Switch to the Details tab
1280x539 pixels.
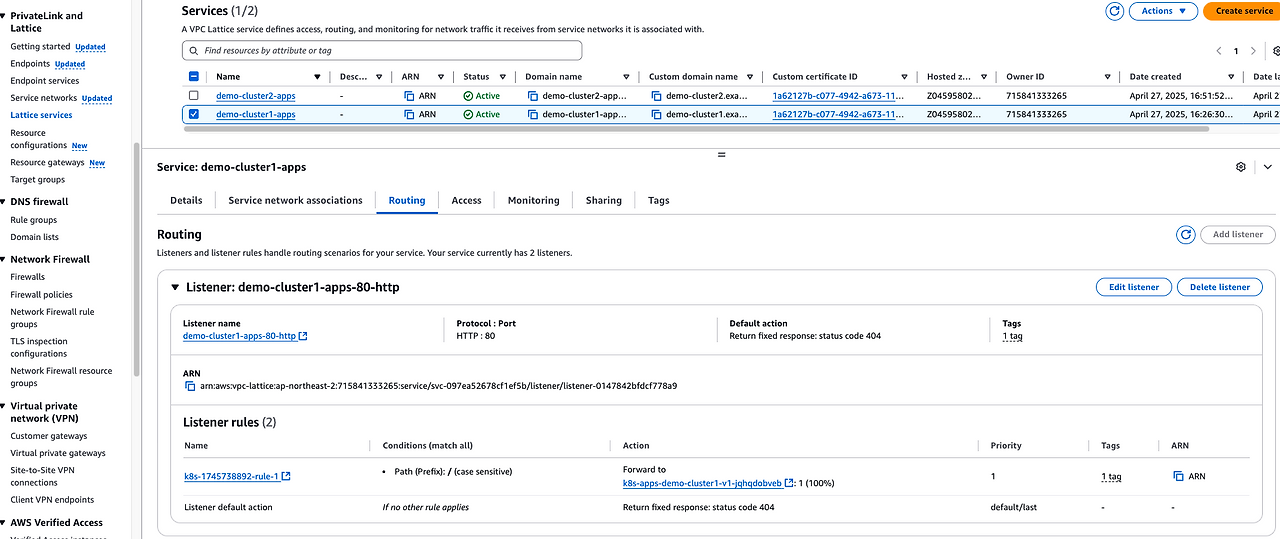[186, 200]
